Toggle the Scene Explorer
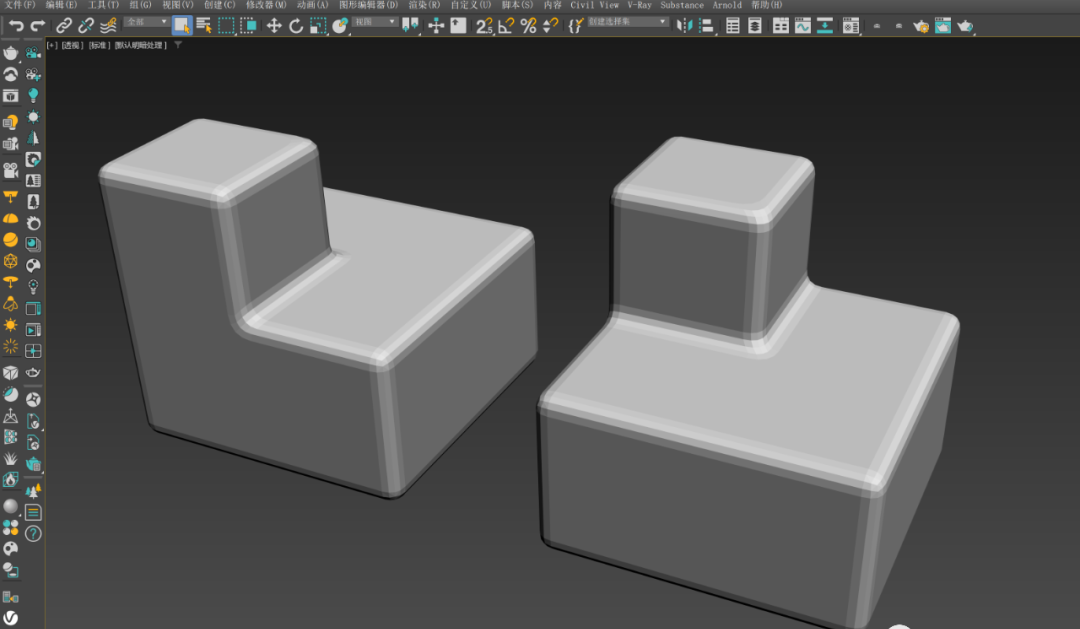 [x=733, y=25]
